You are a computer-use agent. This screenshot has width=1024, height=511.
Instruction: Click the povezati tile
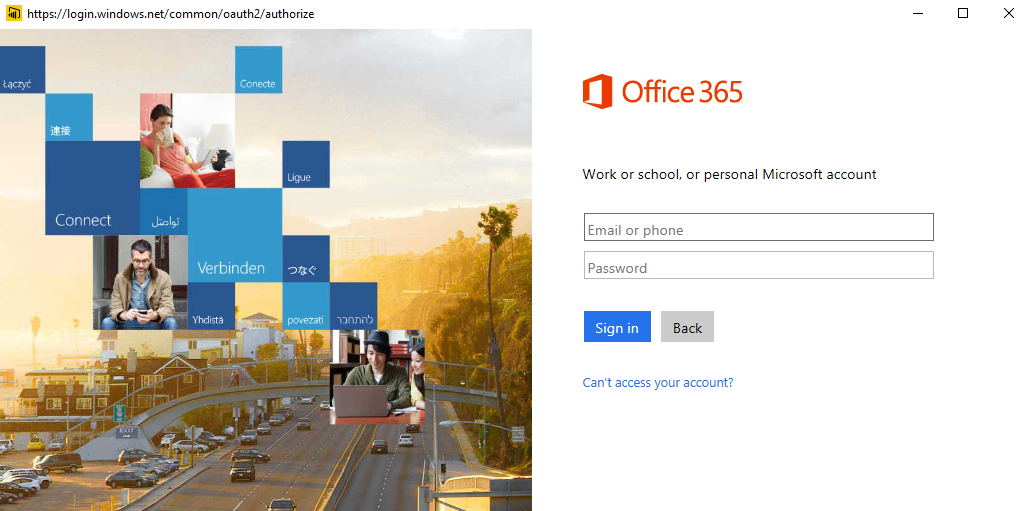tap(306, 306)
